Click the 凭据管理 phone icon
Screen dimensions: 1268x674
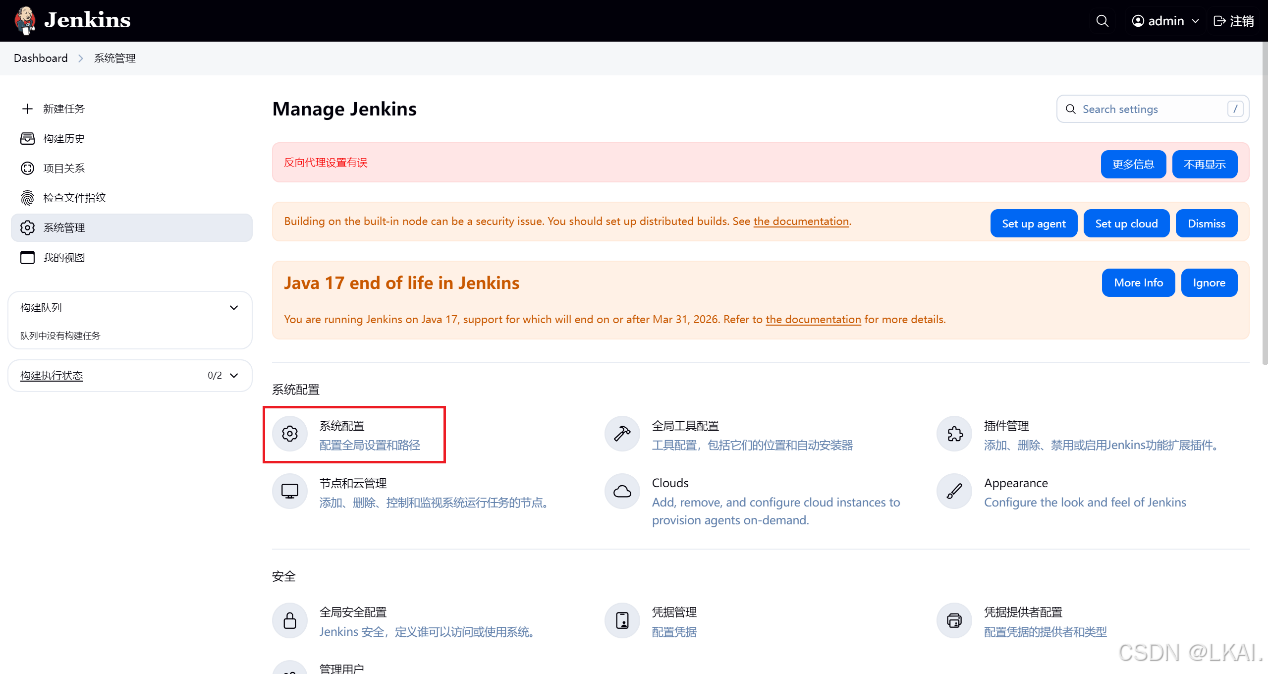tap(622, 621)
